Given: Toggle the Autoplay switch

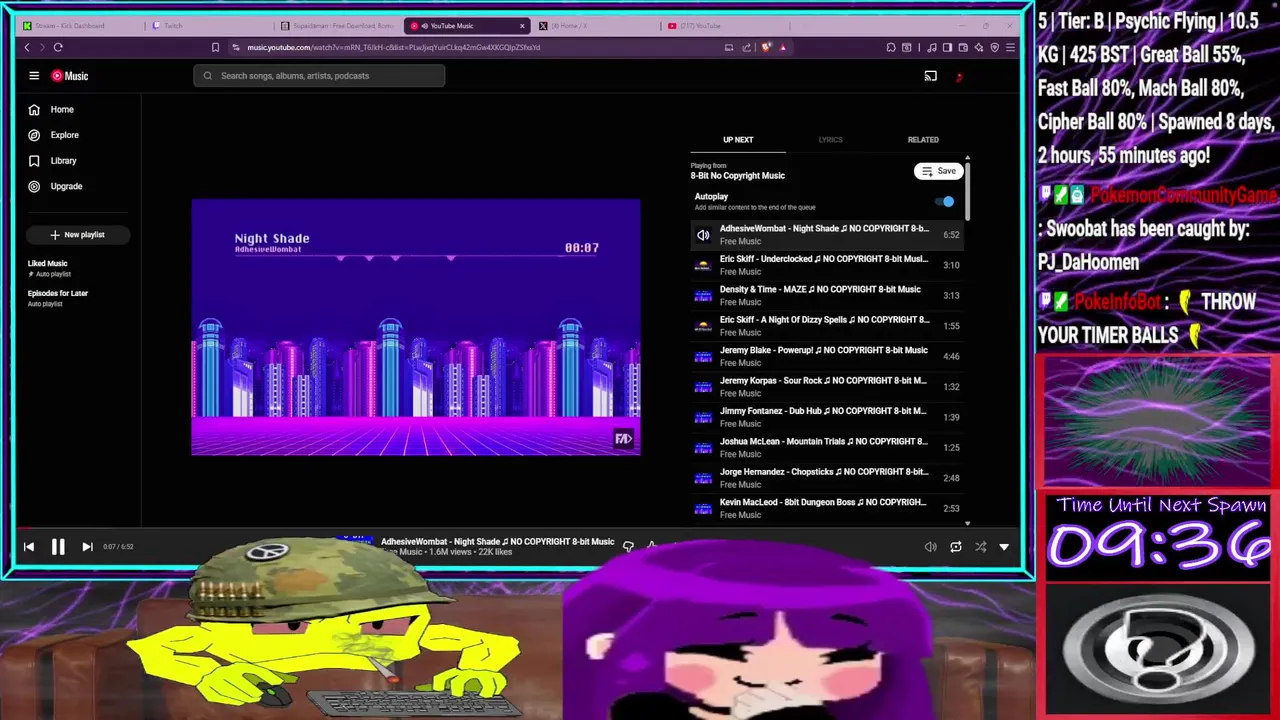Looking at the screenshot, I should coord(945,202).
